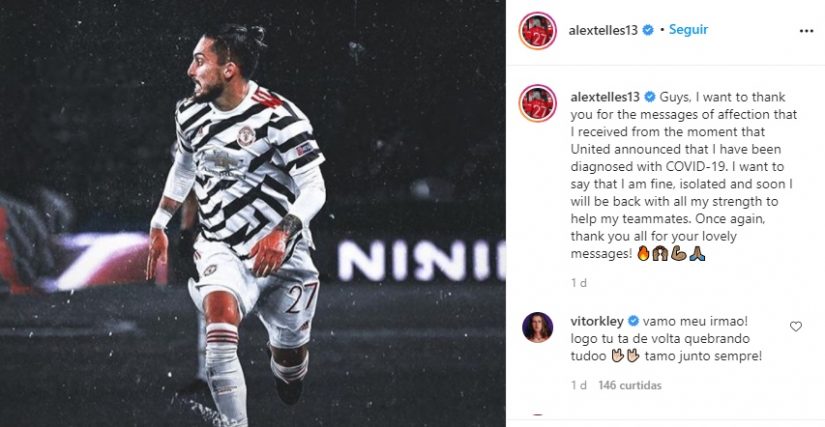Click the caption alextelles13 profile avatar
The image size is (825, 427).
537,103
